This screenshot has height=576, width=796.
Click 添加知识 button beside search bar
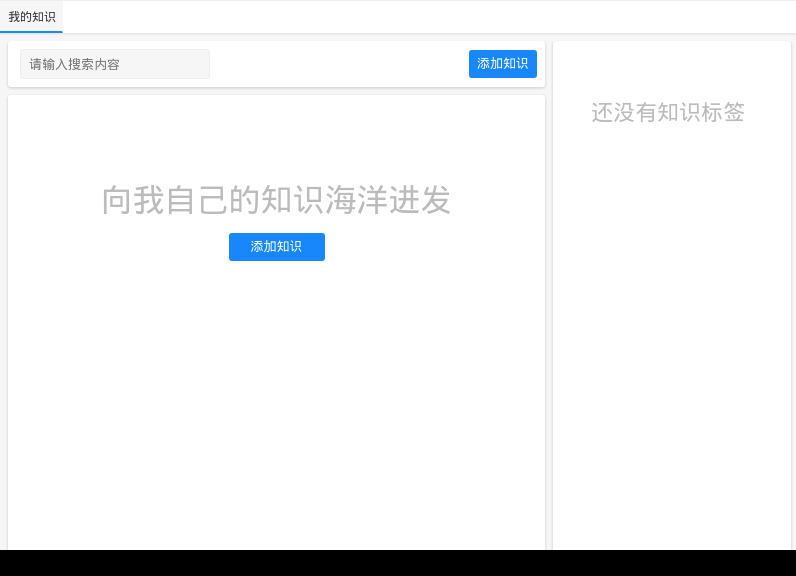[503, 64]
